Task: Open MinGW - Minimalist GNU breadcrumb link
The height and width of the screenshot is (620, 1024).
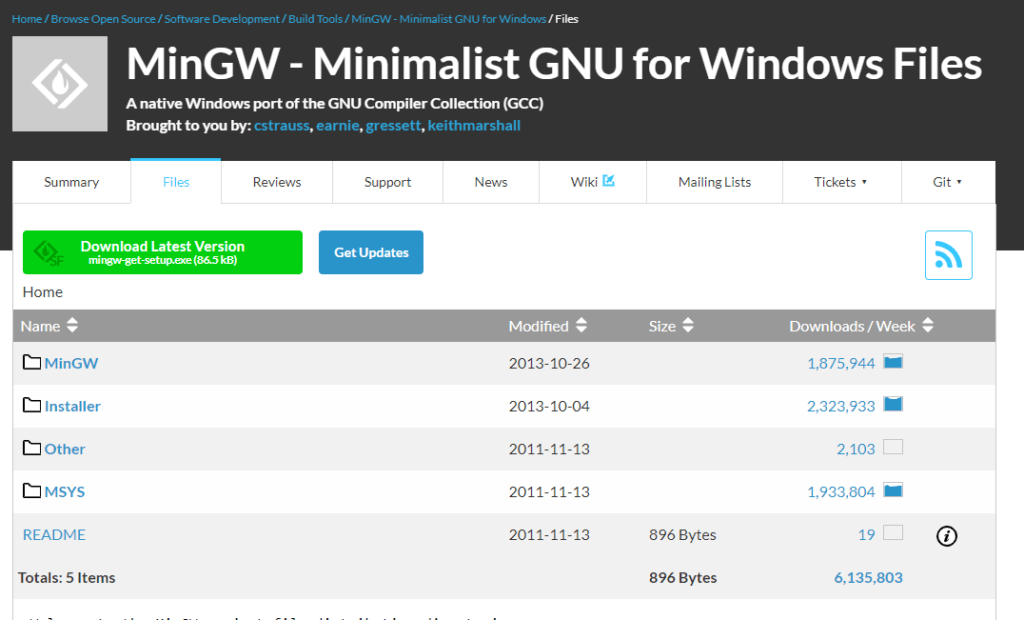Action: [x=449, y=19]
